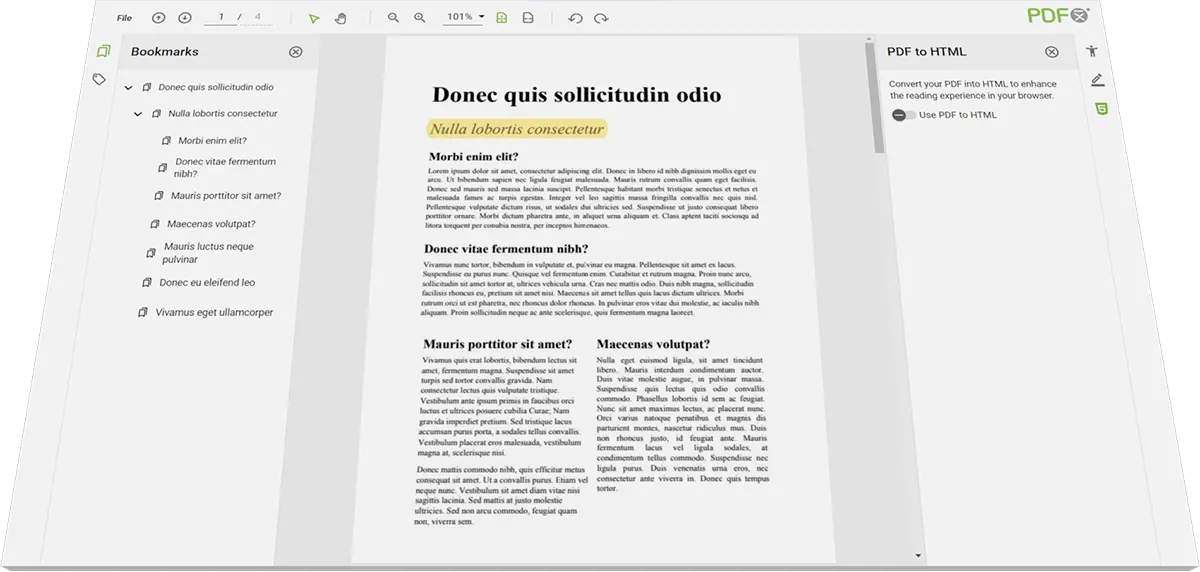The height and width of the screenshot is (572, 1200).
Task: Click the heading Morbi enim elit? in document
Action: (473, 157)
